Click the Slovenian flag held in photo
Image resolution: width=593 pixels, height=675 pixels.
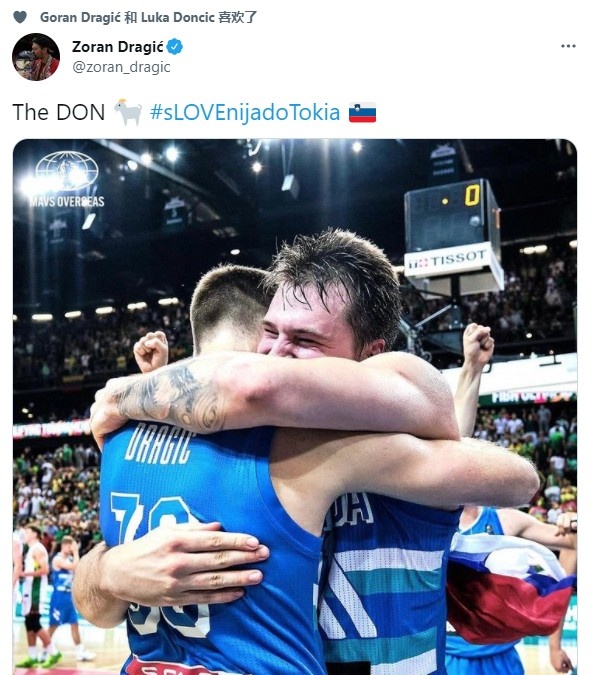(x=510, y=592)
